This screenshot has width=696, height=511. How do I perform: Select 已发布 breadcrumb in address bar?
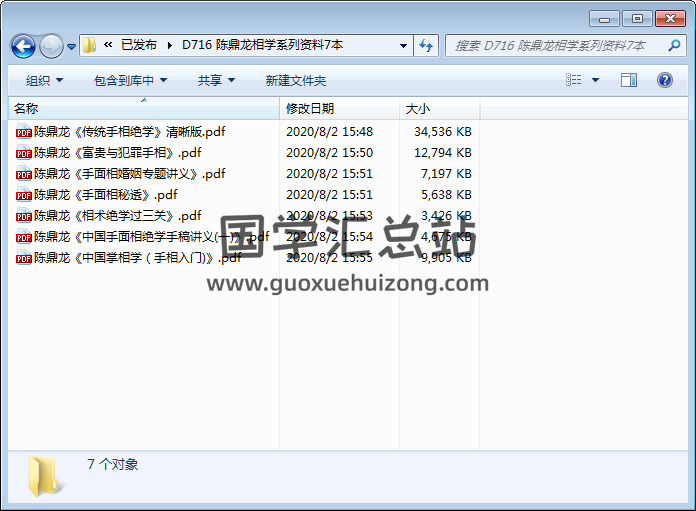[139, 45]
